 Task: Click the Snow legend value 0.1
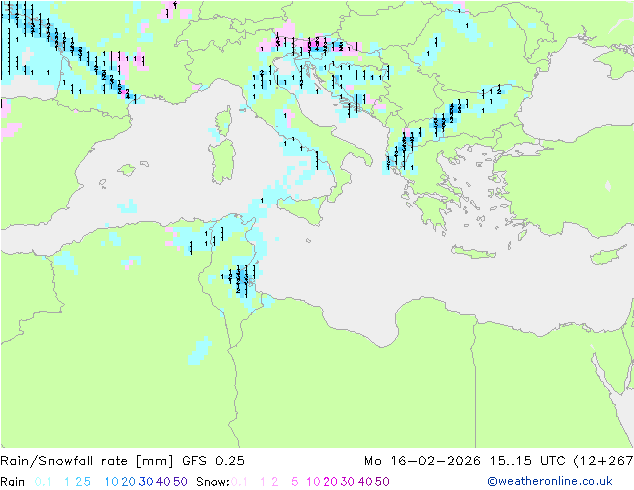[x=239, y=482]
